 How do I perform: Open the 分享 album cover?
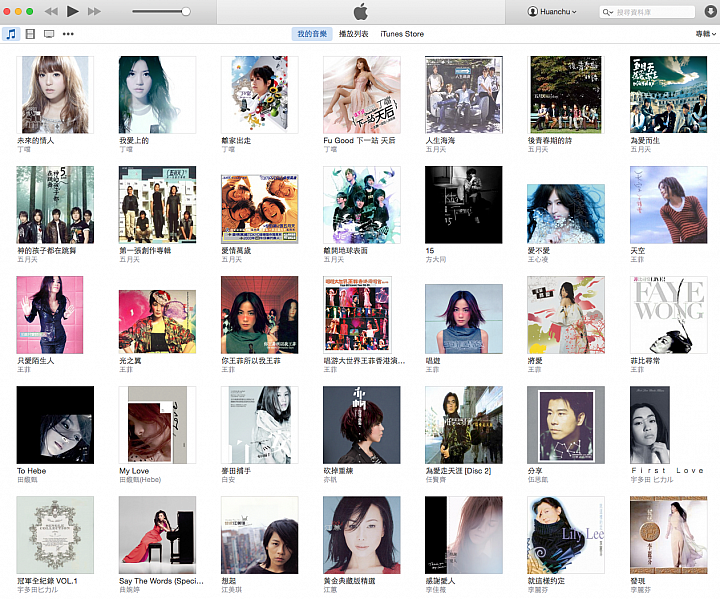(566, 425)
